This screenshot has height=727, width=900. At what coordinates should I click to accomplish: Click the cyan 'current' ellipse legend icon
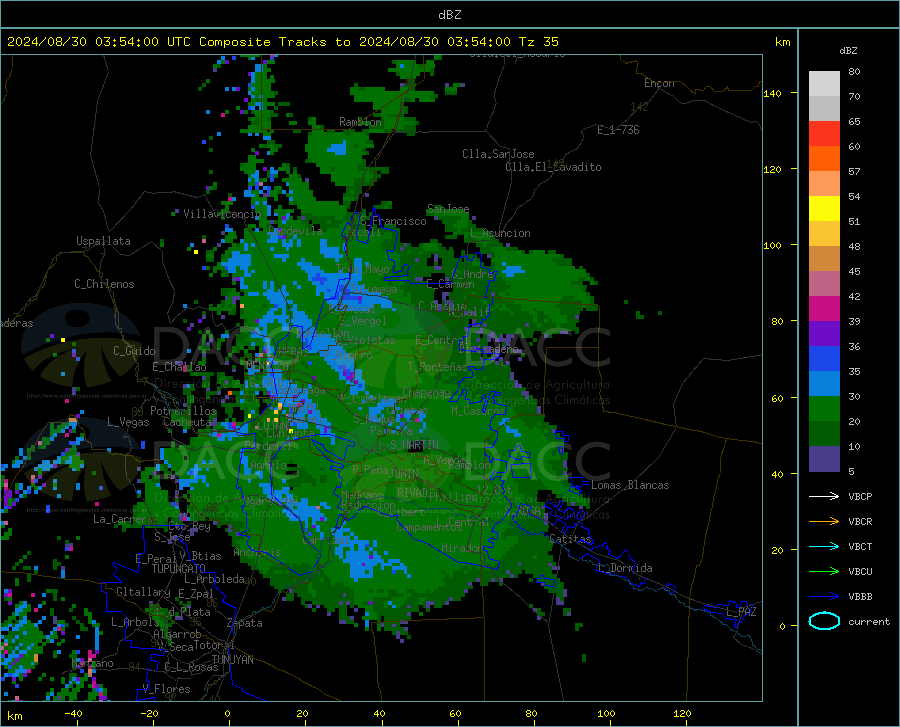coord(824,621)
